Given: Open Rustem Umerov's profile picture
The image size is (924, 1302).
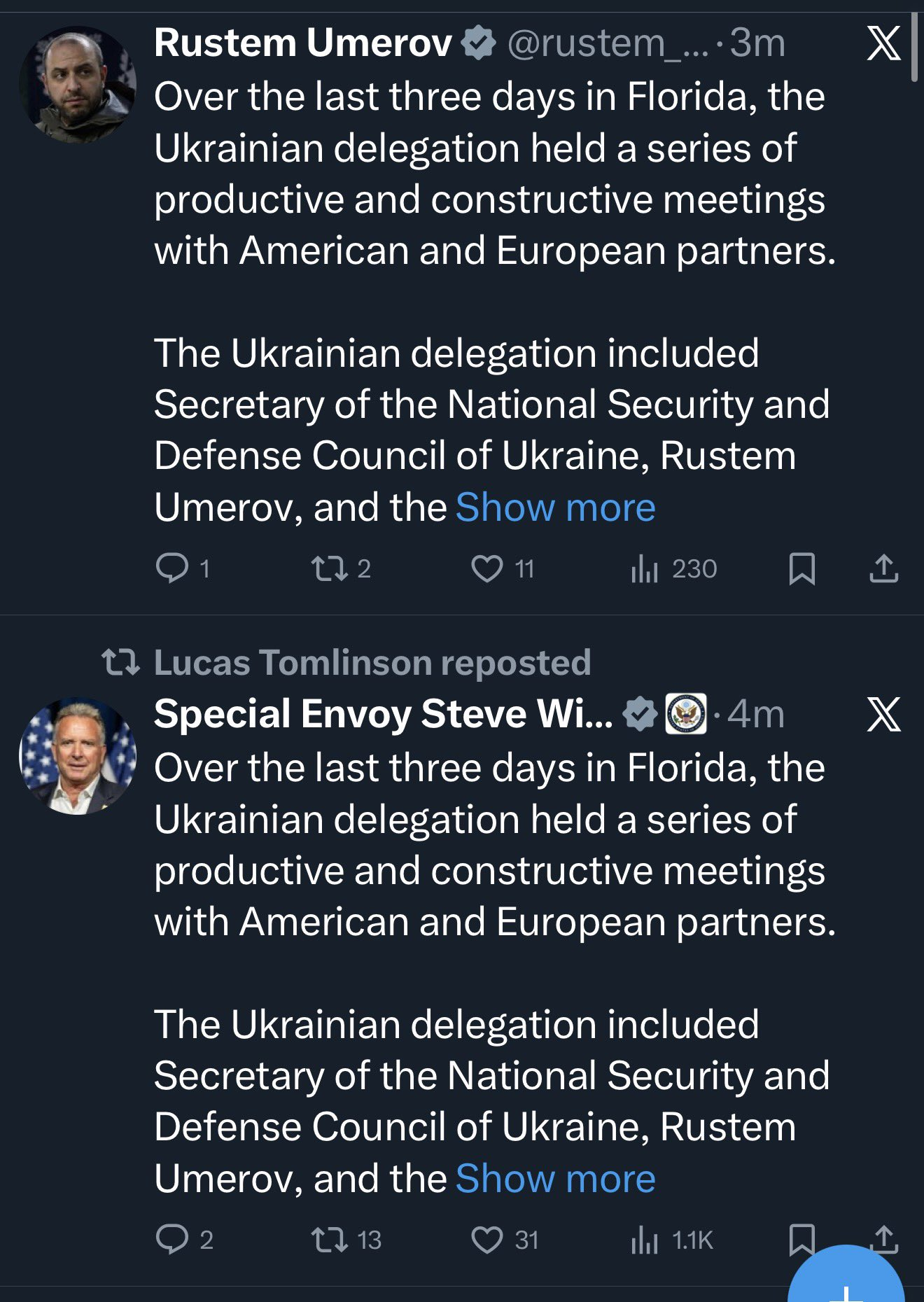Looking at the screenshot, I should point(78,85).
